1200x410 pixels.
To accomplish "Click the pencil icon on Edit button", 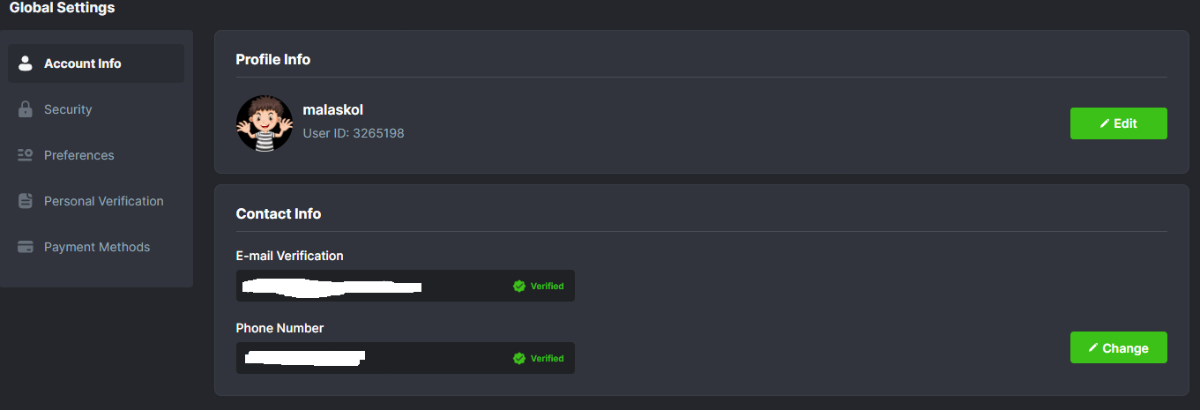I will tap(1104, 124).
